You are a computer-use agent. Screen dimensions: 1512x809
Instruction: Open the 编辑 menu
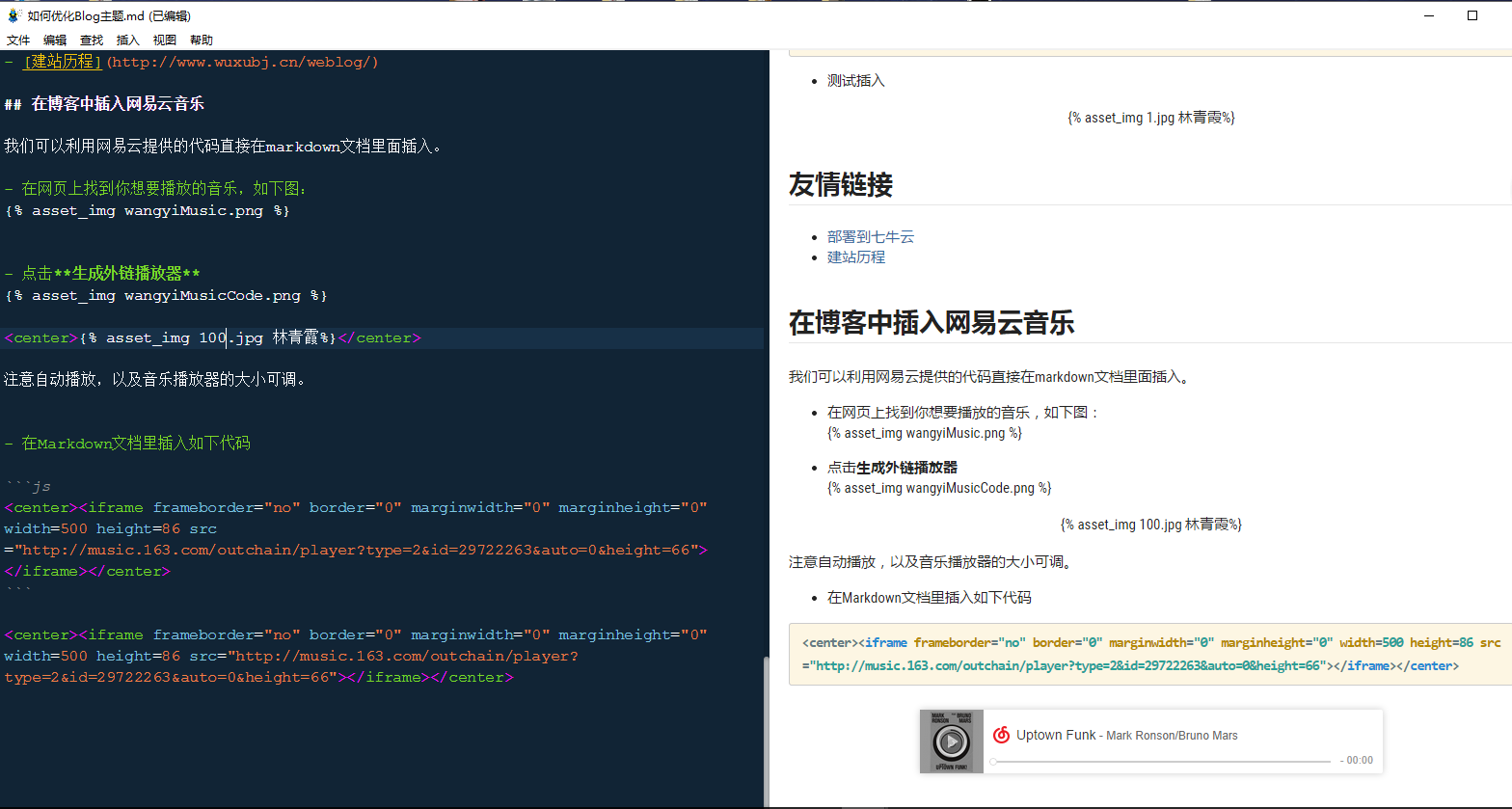(x=55, y=40)
